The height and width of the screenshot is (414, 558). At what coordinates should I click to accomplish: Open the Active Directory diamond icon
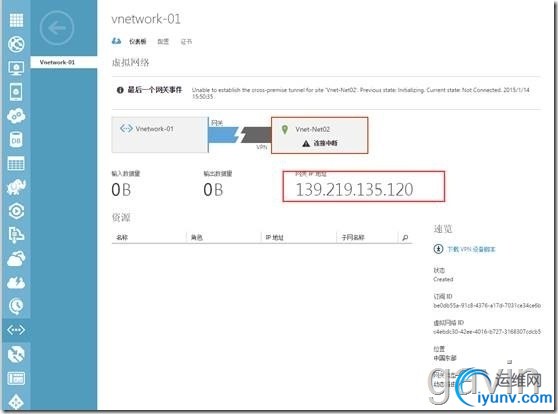[x=16, y=402]
